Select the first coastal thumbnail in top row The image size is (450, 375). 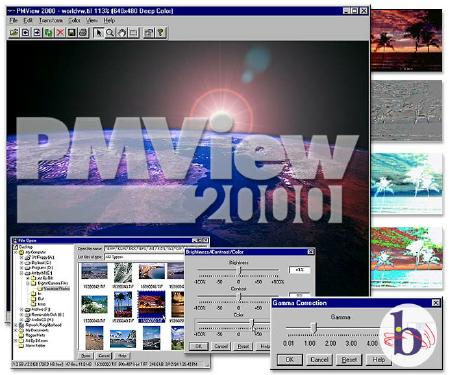pyautogui.click(x=94, y=271)
